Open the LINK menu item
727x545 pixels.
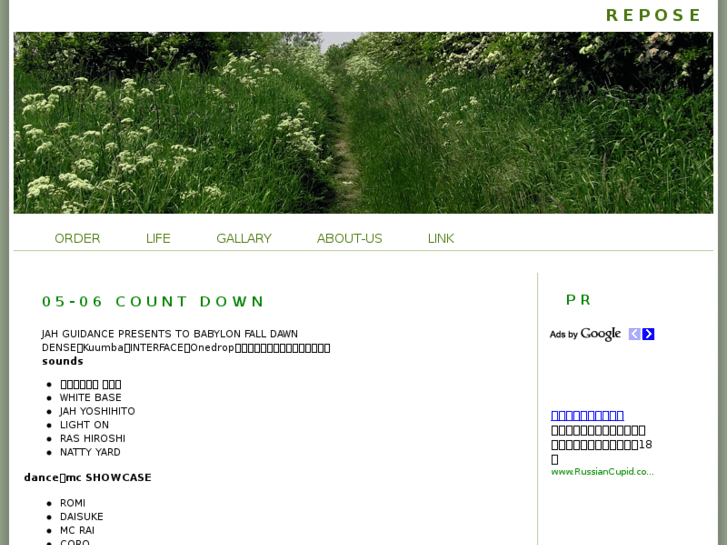[x=441, y=238]
